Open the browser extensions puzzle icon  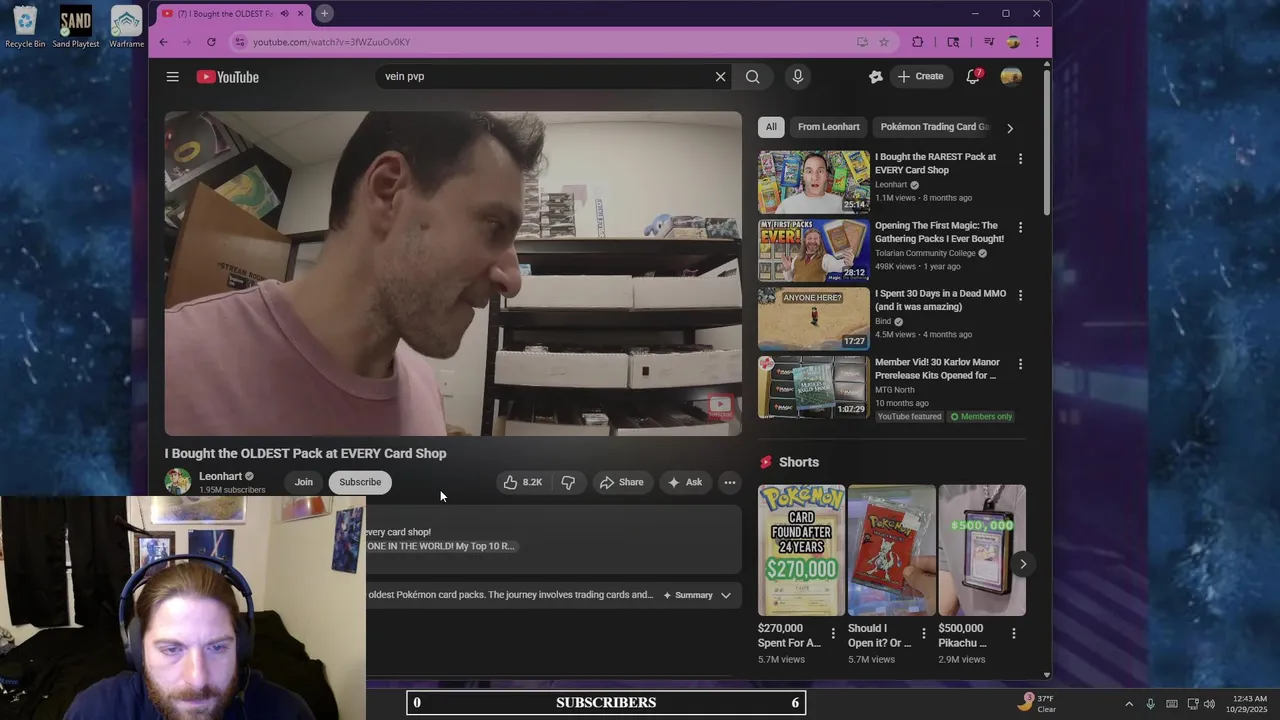(917, 42)
